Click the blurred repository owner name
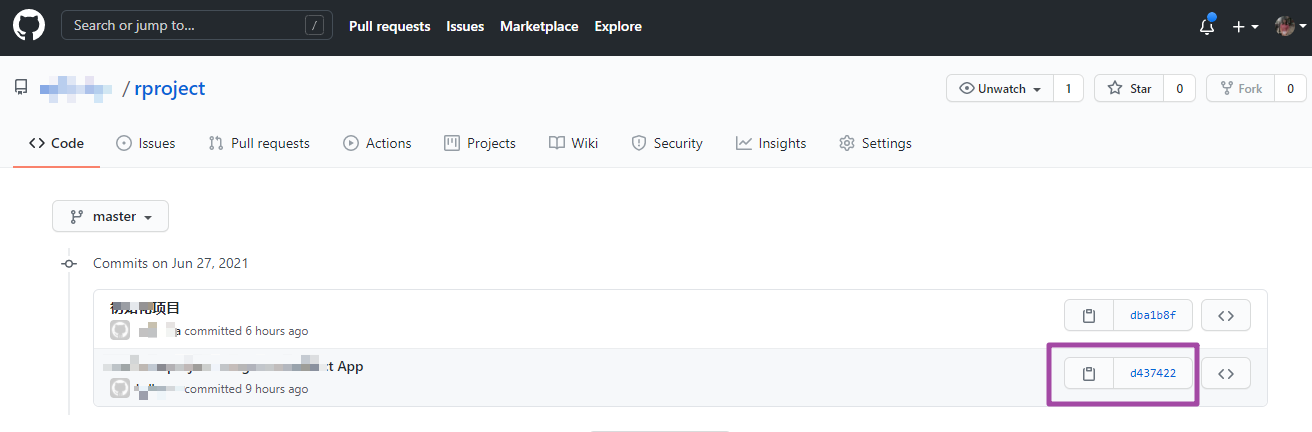 click(x=76, y=89)
